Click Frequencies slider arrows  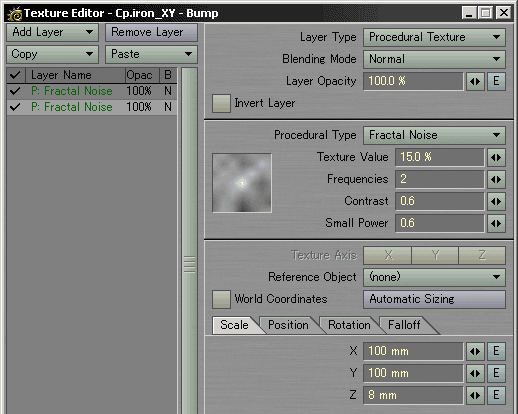496,179
